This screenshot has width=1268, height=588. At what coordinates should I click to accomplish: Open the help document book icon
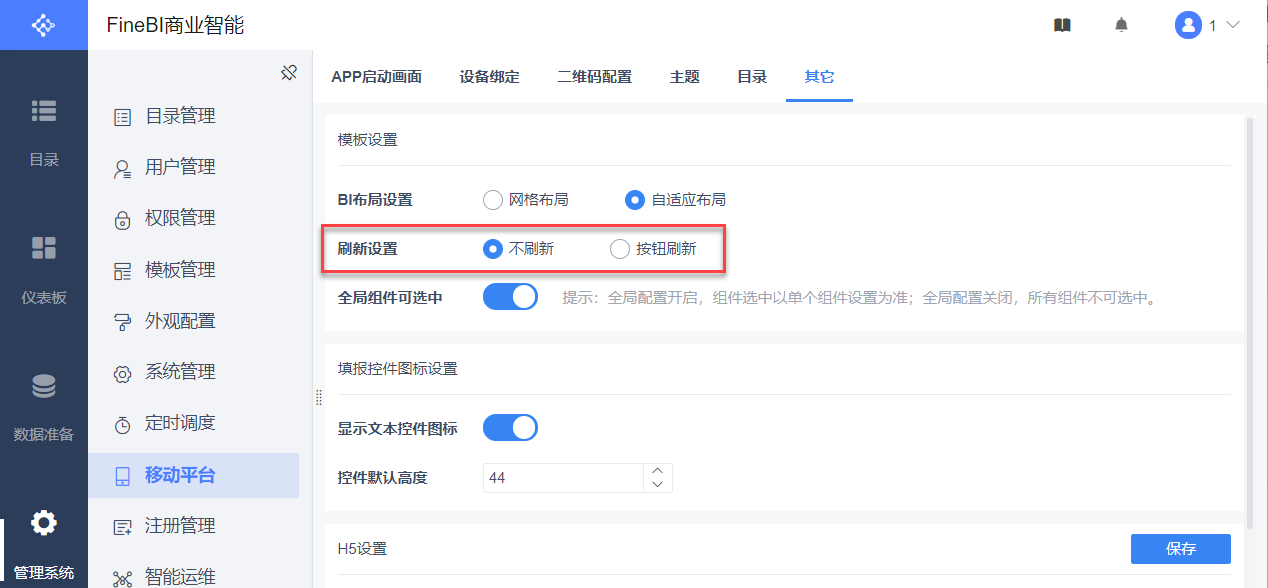[1062, 25]
